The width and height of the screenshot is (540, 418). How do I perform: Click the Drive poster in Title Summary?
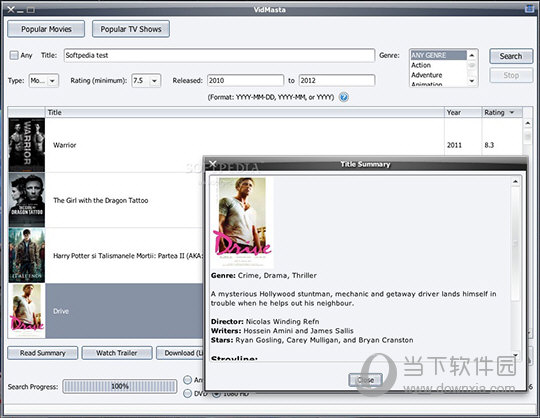242,222
